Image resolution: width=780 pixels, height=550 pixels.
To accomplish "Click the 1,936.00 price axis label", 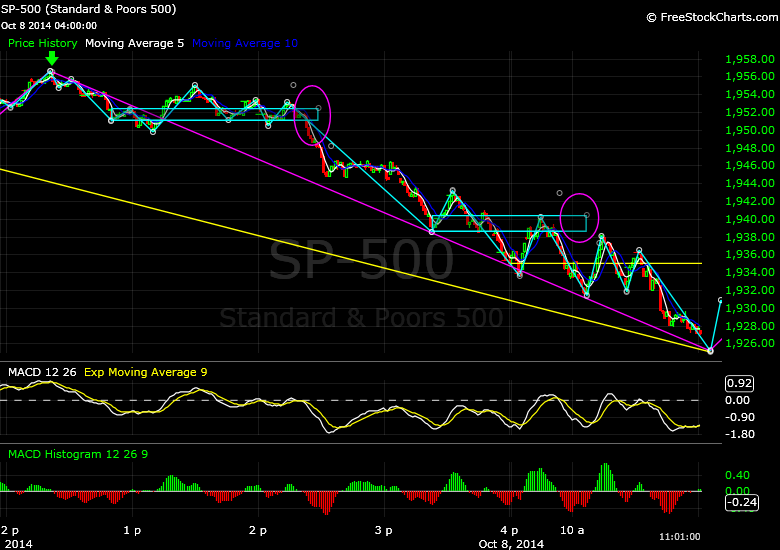I will pos(750,255).
